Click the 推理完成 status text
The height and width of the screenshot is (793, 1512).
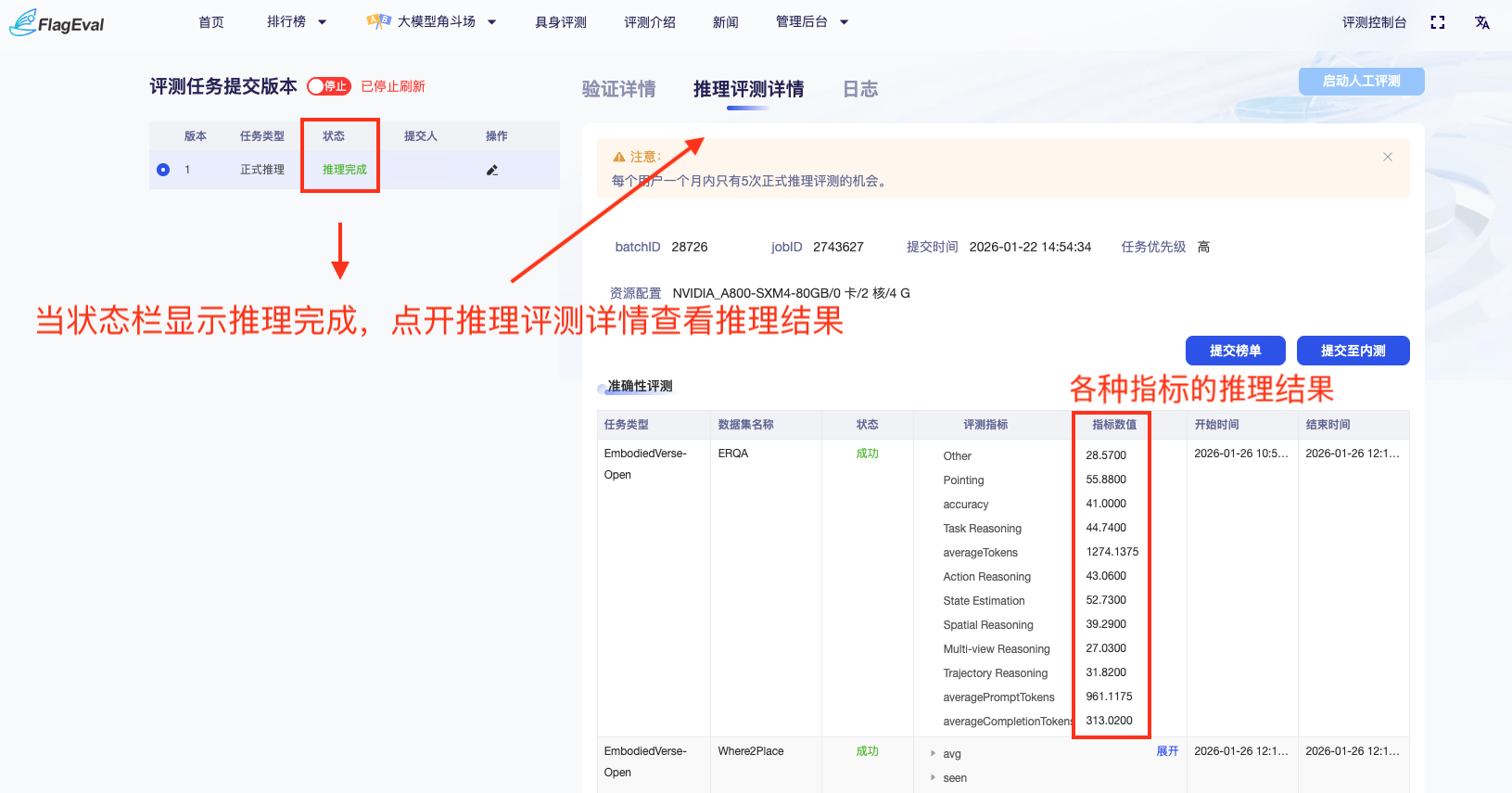[345, 170]
